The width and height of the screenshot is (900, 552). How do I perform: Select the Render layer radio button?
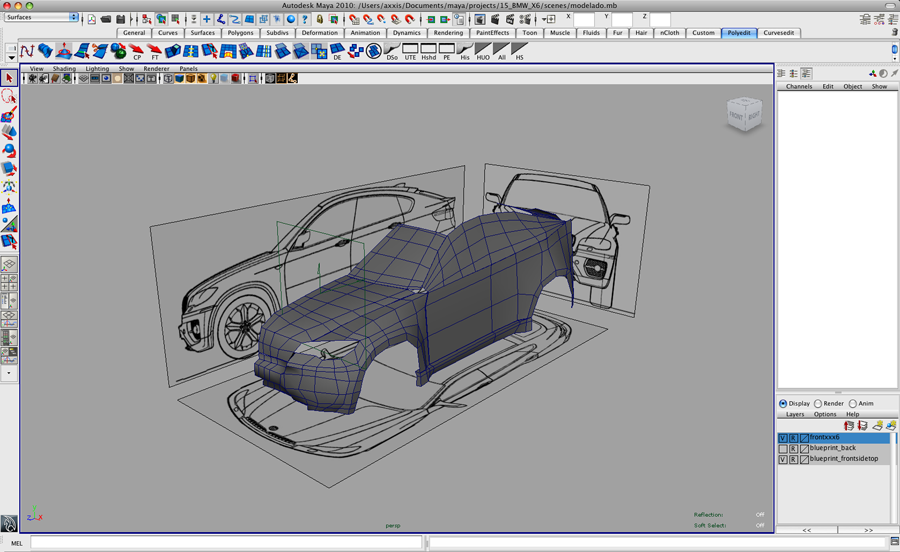(x=819, y=404)
